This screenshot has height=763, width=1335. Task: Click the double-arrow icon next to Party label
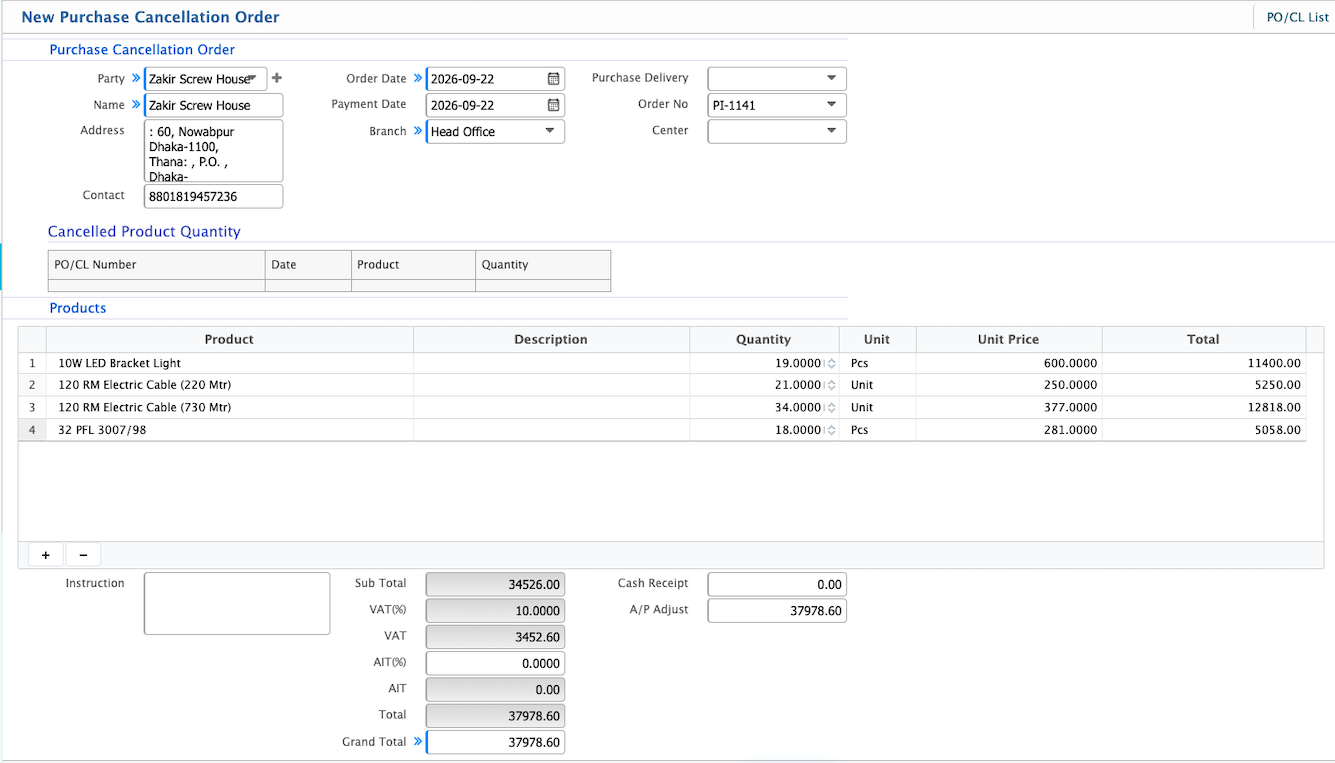tap(136, 78)
